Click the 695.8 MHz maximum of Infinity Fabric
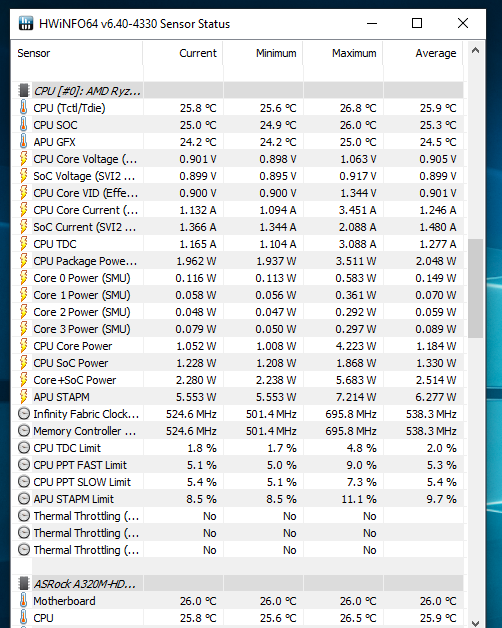The width and height of the screenshot is (502, 628). pos(351,414)
